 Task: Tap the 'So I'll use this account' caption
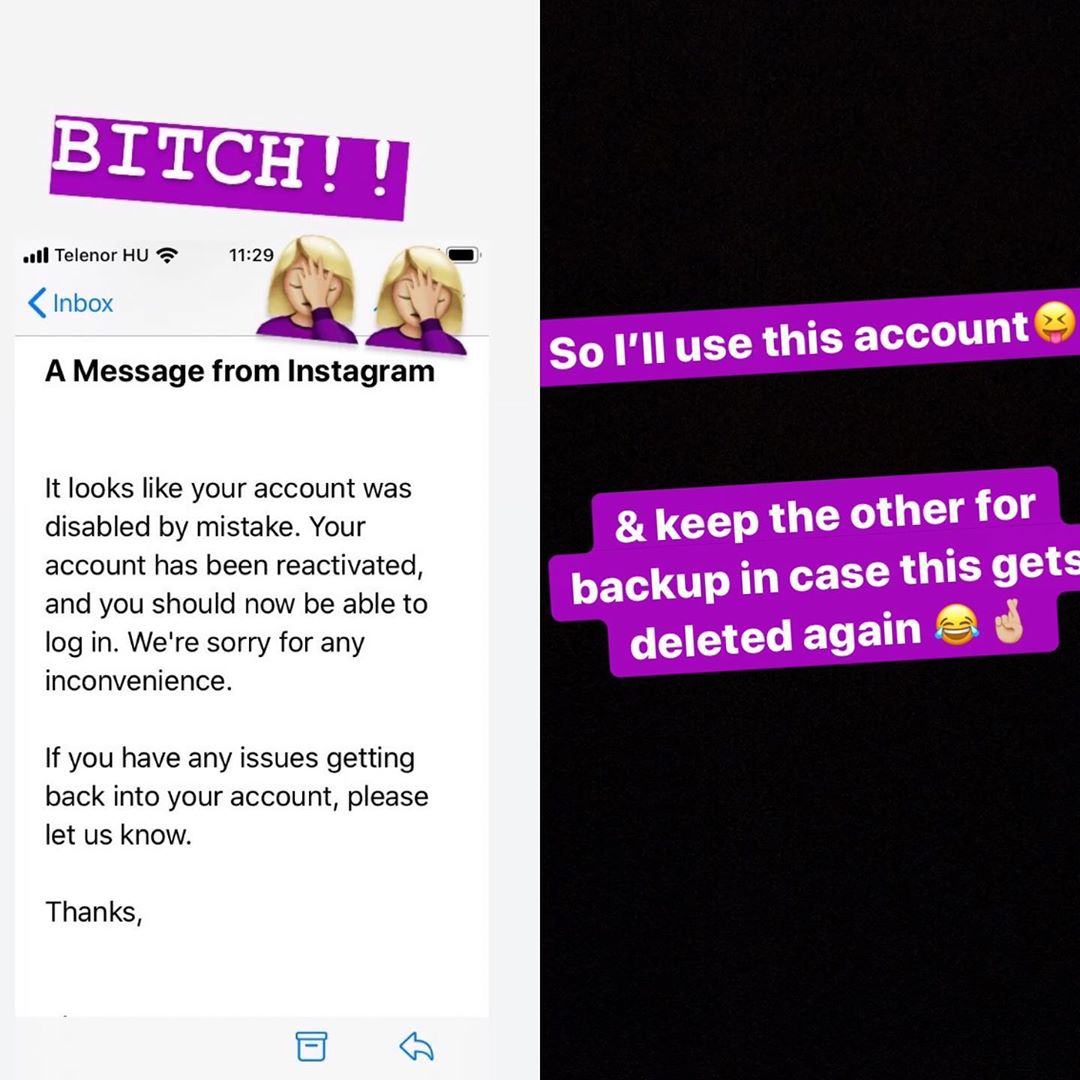pos(789,340)
